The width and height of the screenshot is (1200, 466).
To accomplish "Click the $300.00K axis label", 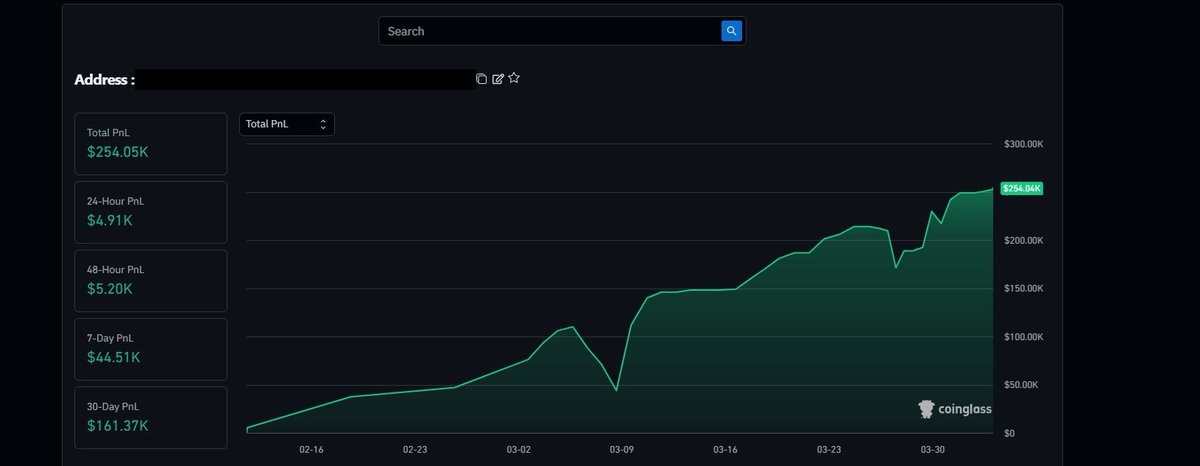I will tap(1024, 145).
